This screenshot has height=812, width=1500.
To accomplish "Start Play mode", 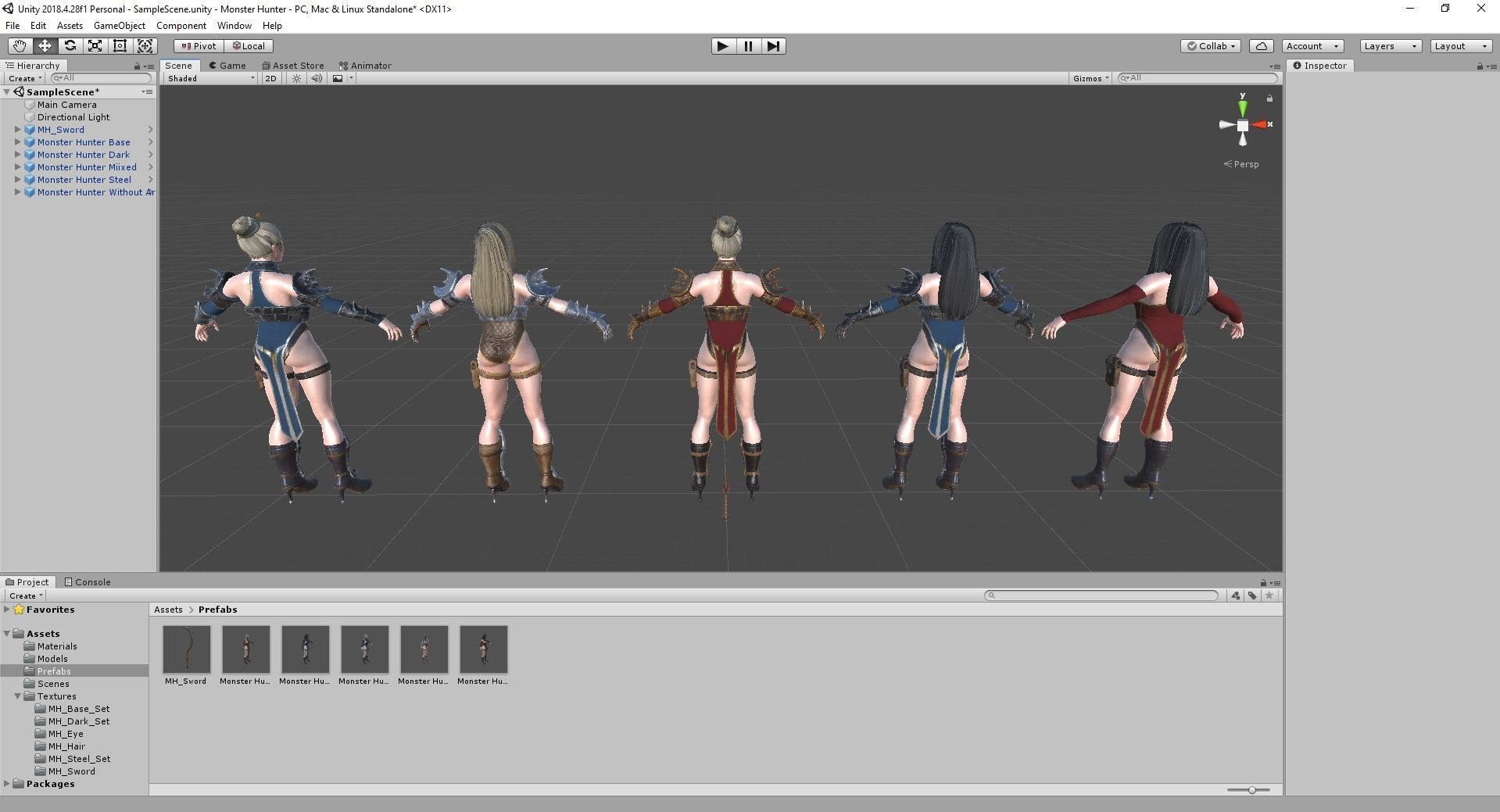I will coord(723,46).
